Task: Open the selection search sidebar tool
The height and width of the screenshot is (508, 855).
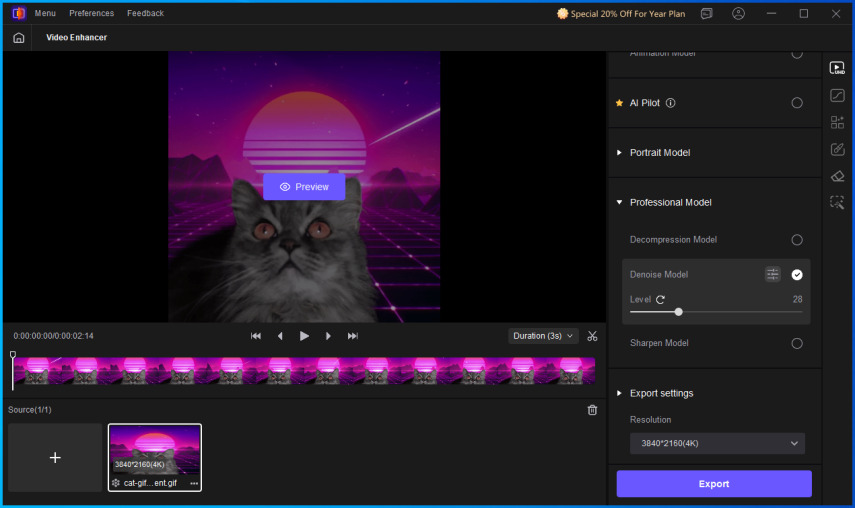Action: tap(837, 203)
